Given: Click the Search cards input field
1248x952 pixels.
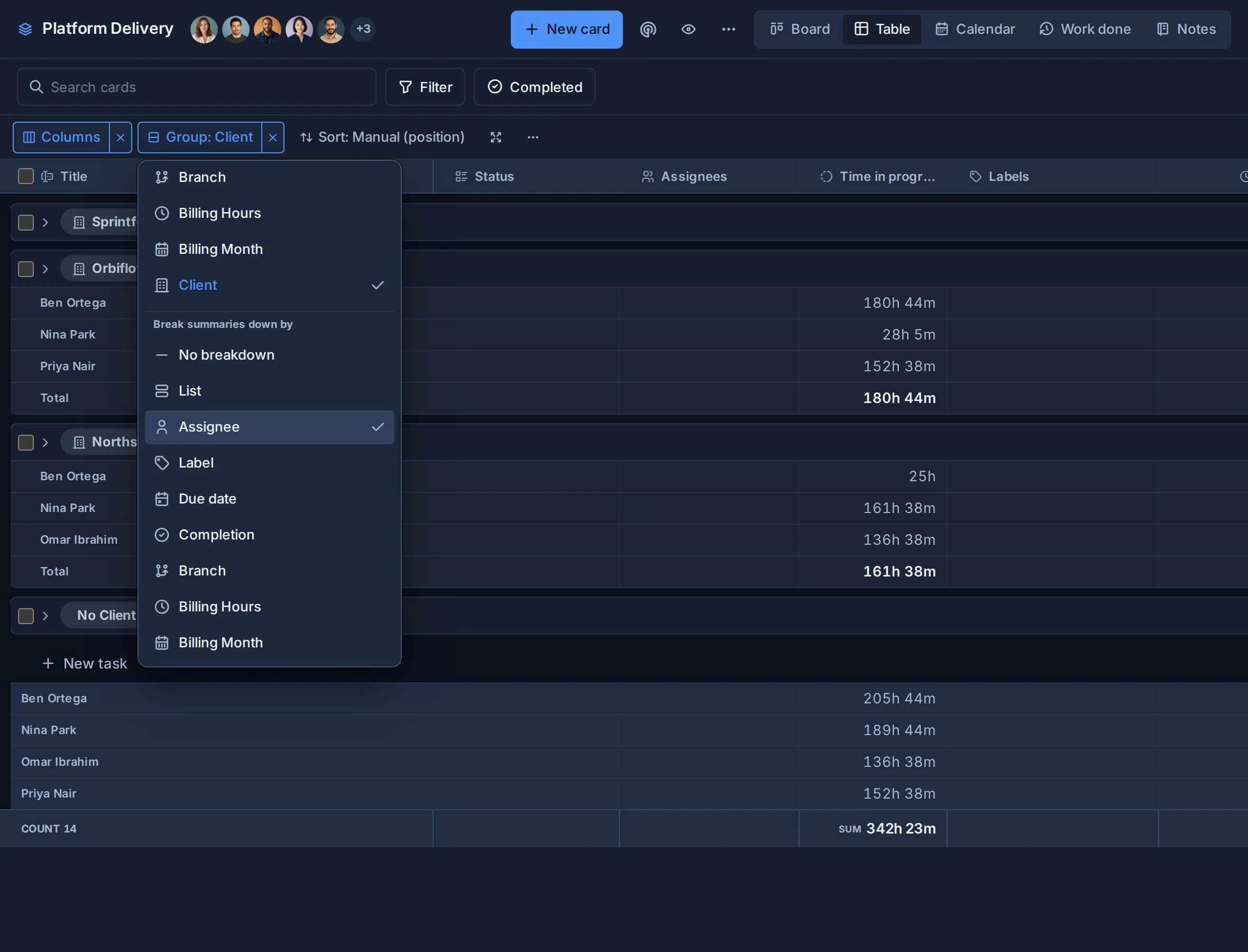Looking at the screenshot, I should [x=197, y=87].
